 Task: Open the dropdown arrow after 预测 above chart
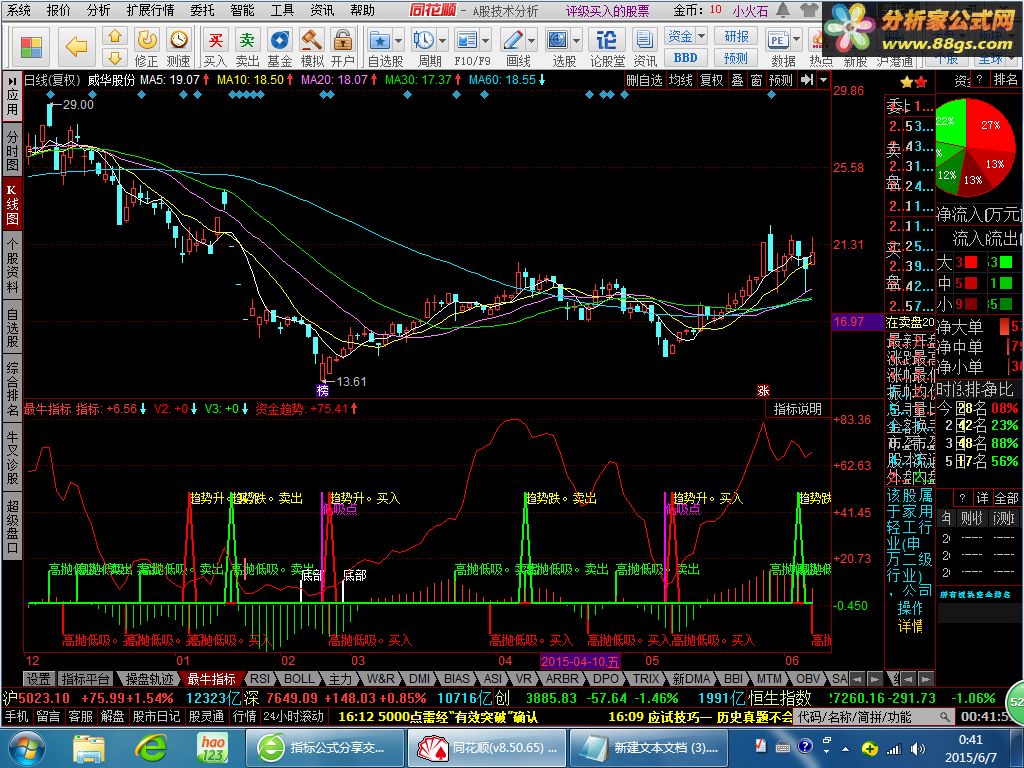point(824,80)
